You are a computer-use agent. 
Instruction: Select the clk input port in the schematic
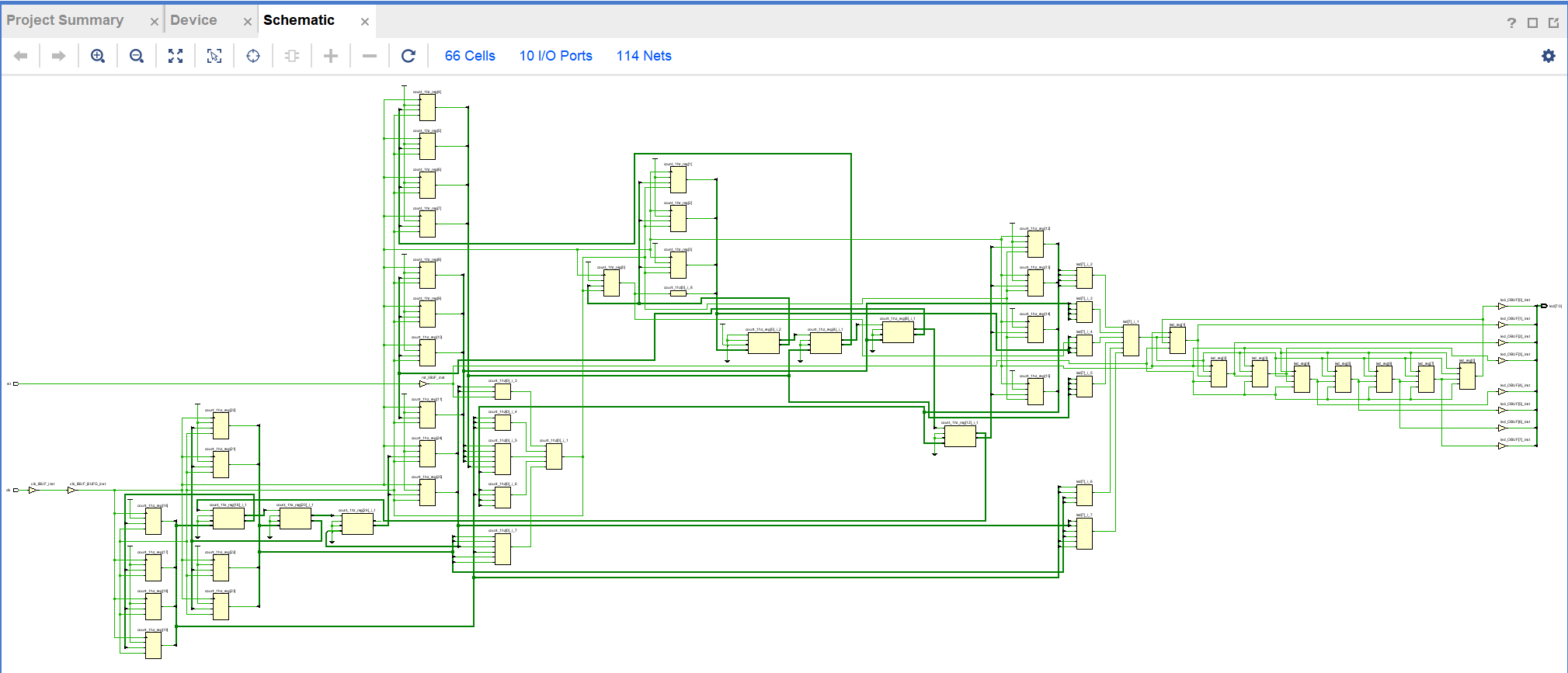[15, 490]
